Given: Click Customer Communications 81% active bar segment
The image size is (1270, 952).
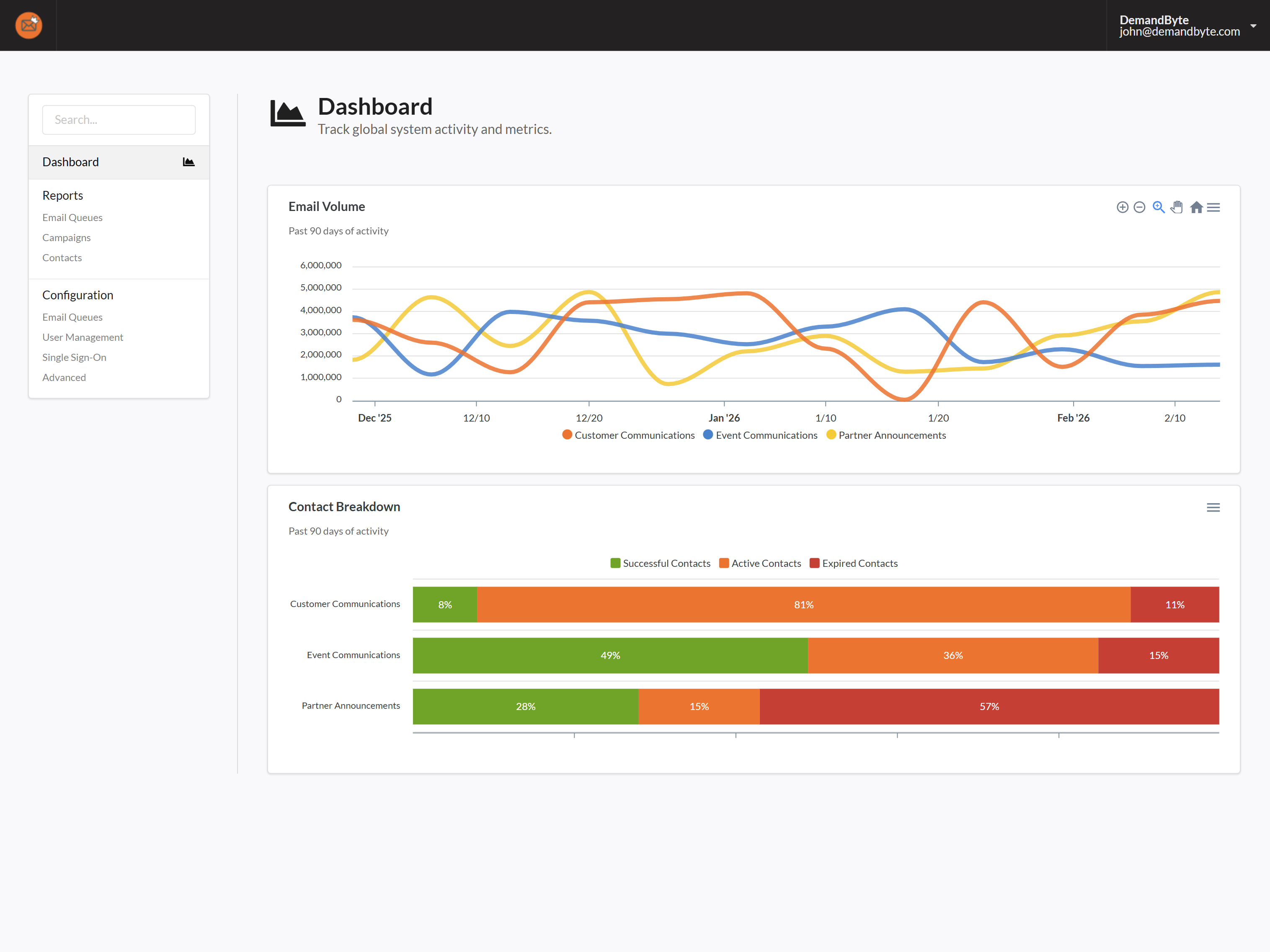Looking at the screenshot, I should pyautogui.click(x=803, y=604).
